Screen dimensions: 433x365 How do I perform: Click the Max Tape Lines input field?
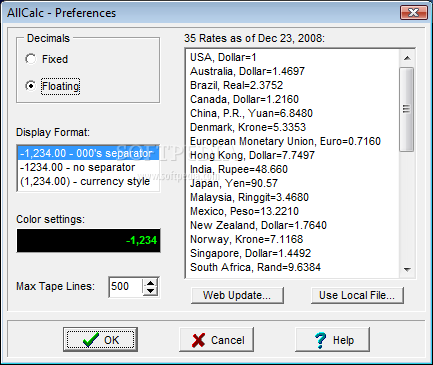[x=126, y=287]
